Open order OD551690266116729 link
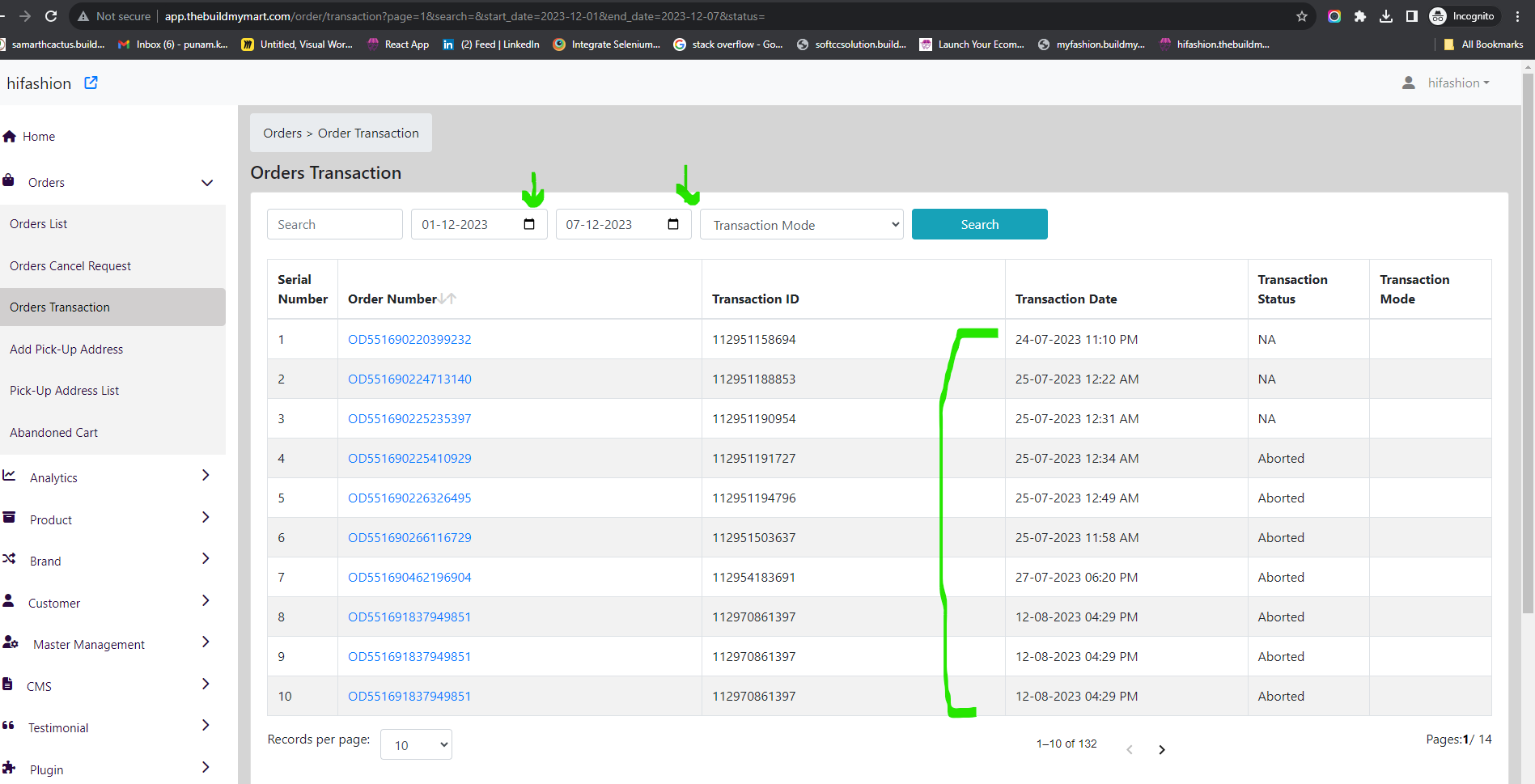 [409, 538]
